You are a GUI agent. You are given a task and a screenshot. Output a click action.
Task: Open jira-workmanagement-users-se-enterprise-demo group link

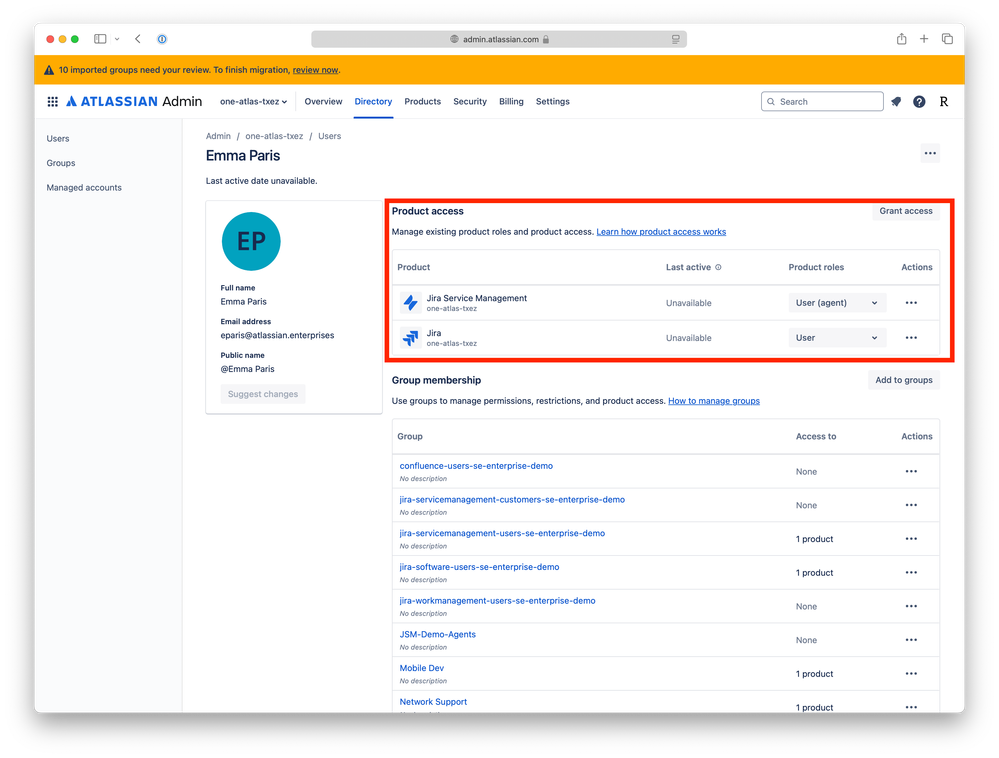tap(497, 601)
